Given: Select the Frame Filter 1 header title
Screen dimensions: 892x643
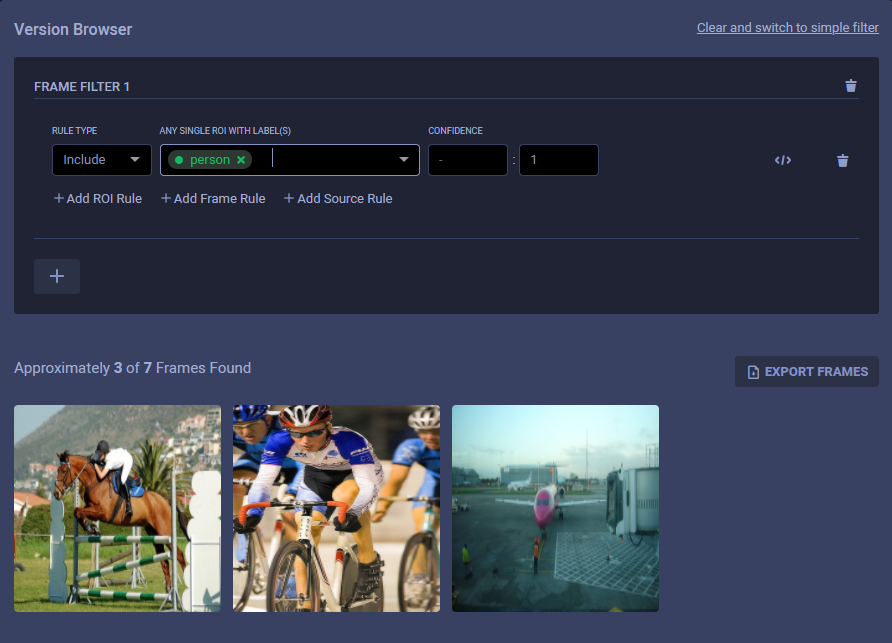Looking at the screenshot, I should pos(82,87).
